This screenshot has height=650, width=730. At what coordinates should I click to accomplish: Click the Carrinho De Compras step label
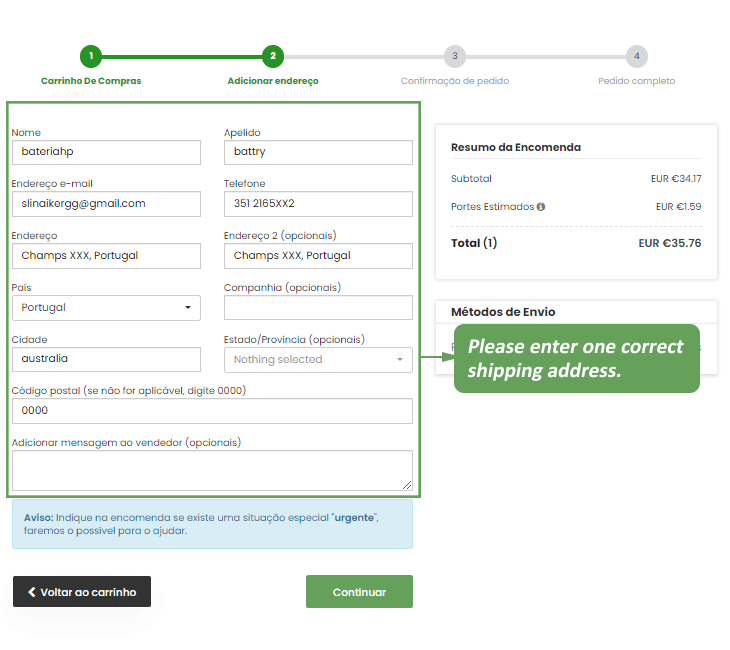point(91,81)
